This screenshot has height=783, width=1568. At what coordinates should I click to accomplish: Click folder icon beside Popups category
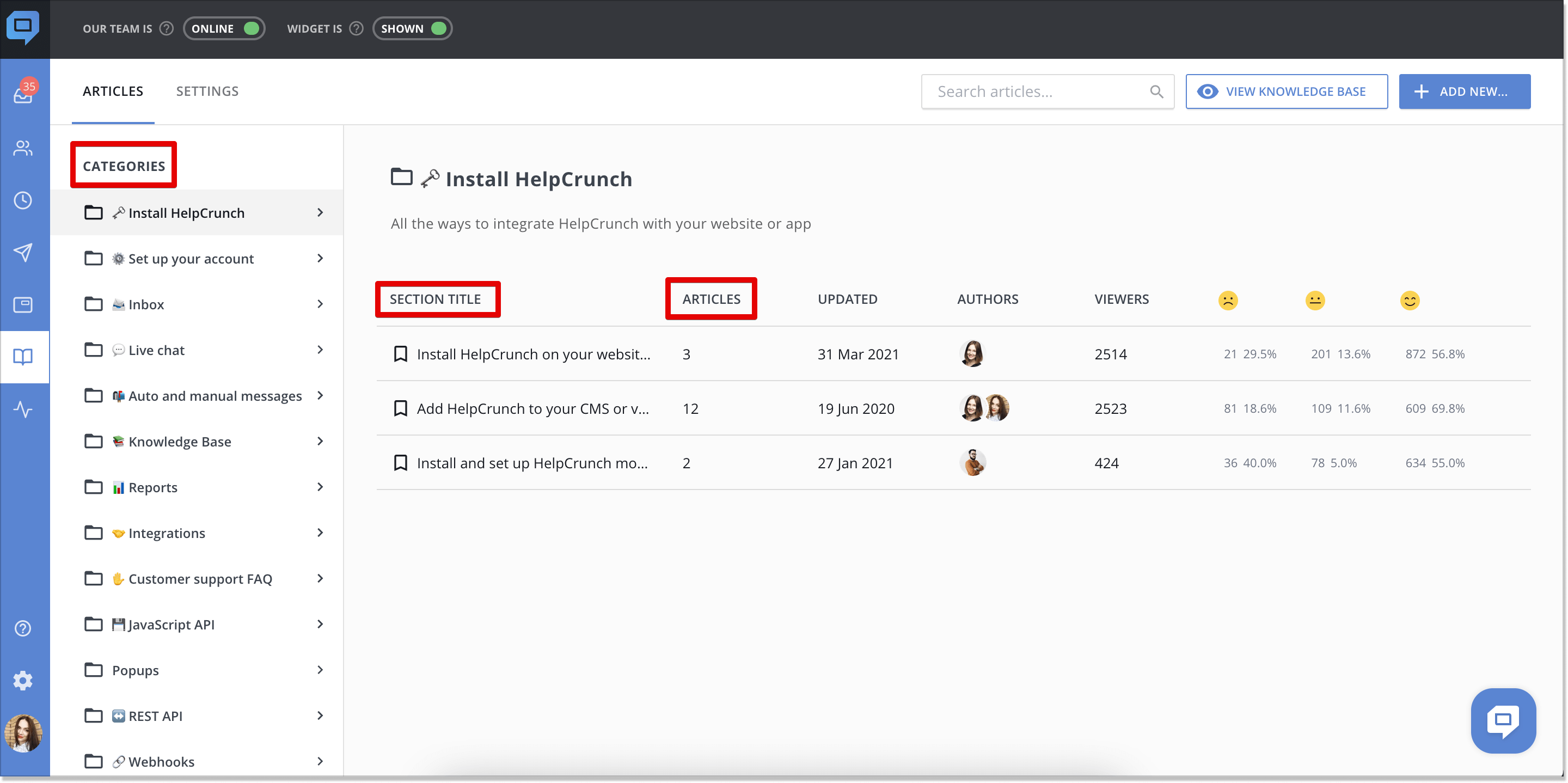click(x=93, y=670)
